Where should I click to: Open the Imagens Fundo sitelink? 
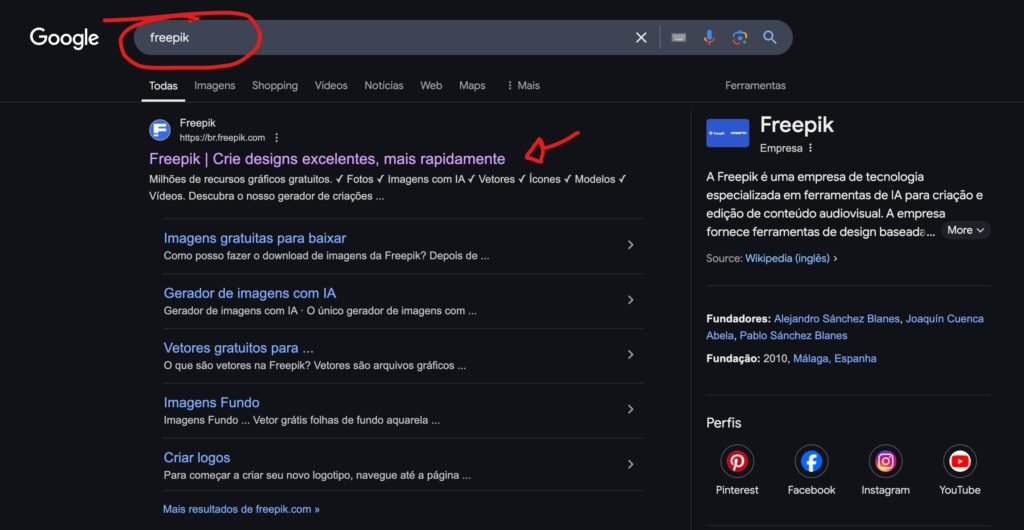pyautogui.click(x=212, y=403)
